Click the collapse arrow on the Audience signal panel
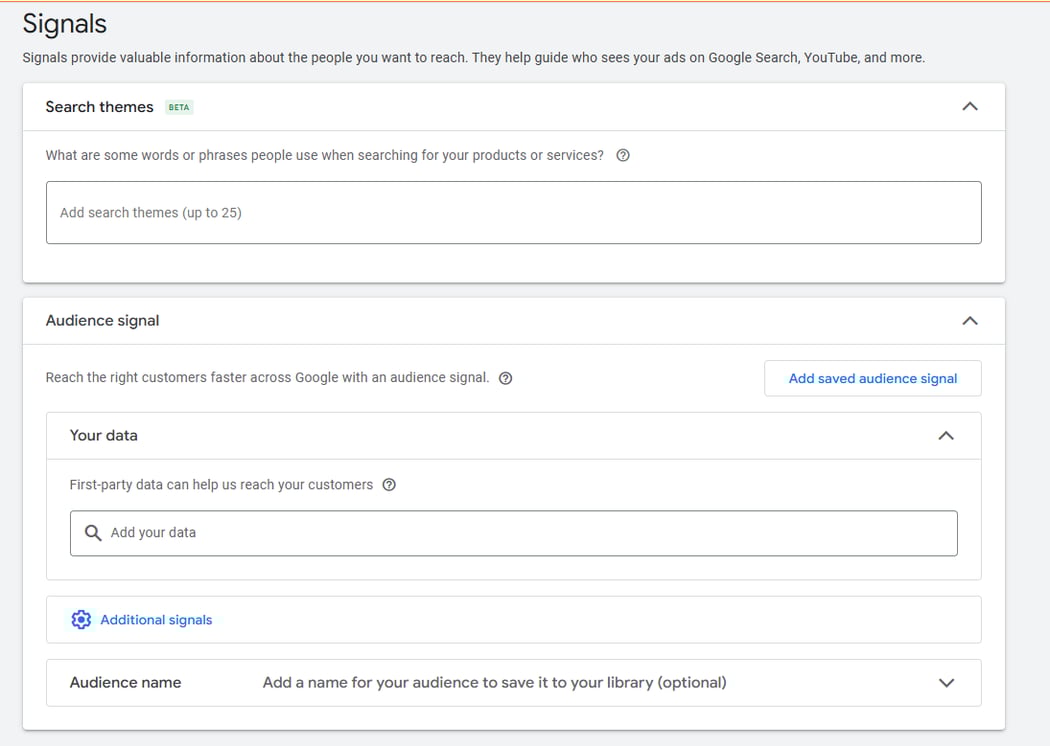The width and height of the screenshot is (1050, 746). 969,320
